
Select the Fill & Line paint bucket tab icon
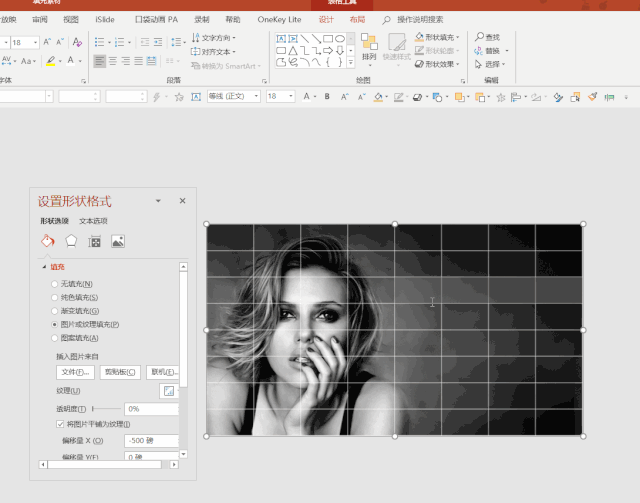click(x=48, y=241)
